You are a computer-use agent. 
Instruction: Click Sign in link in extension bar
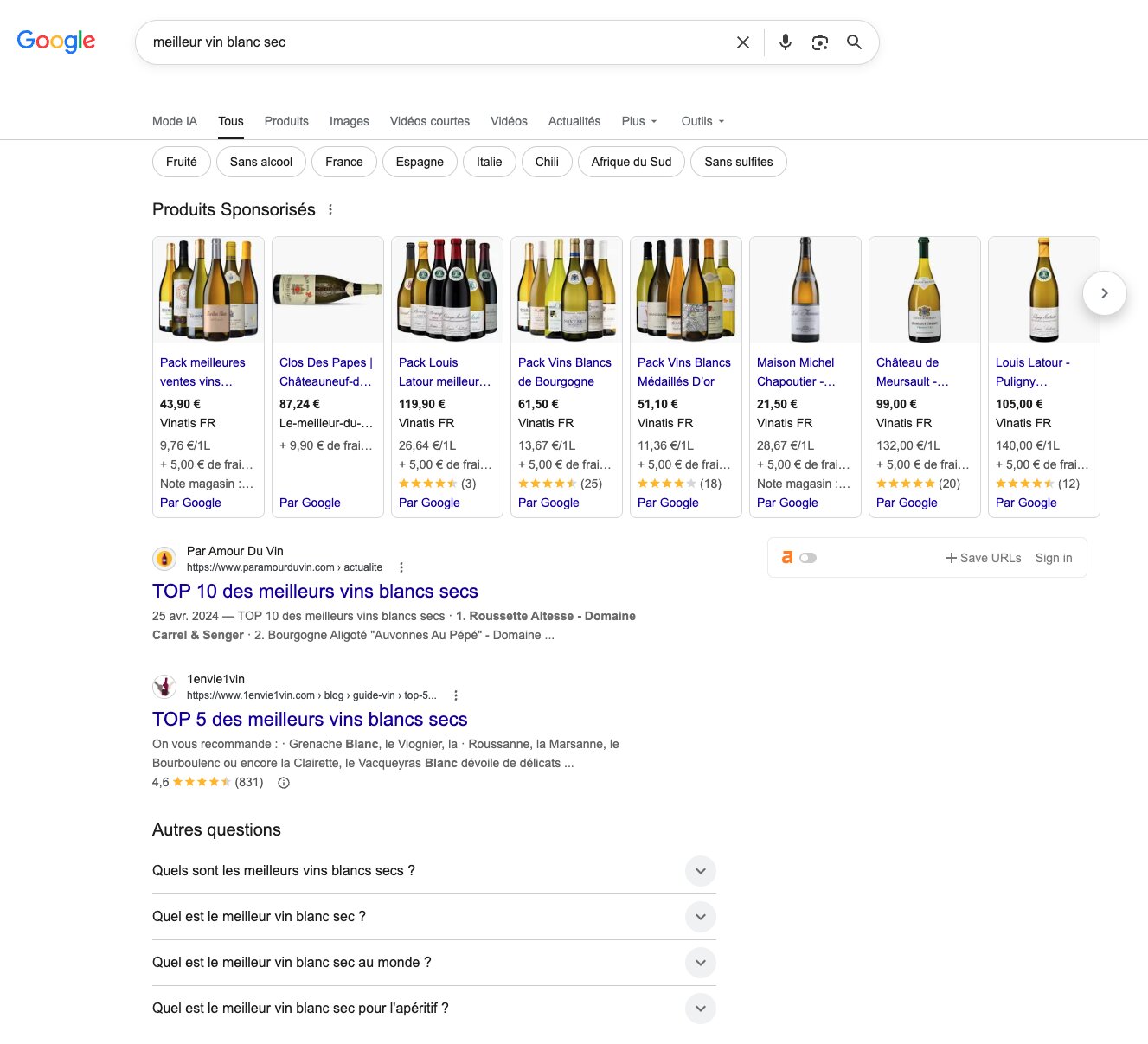pos(1054,558)
